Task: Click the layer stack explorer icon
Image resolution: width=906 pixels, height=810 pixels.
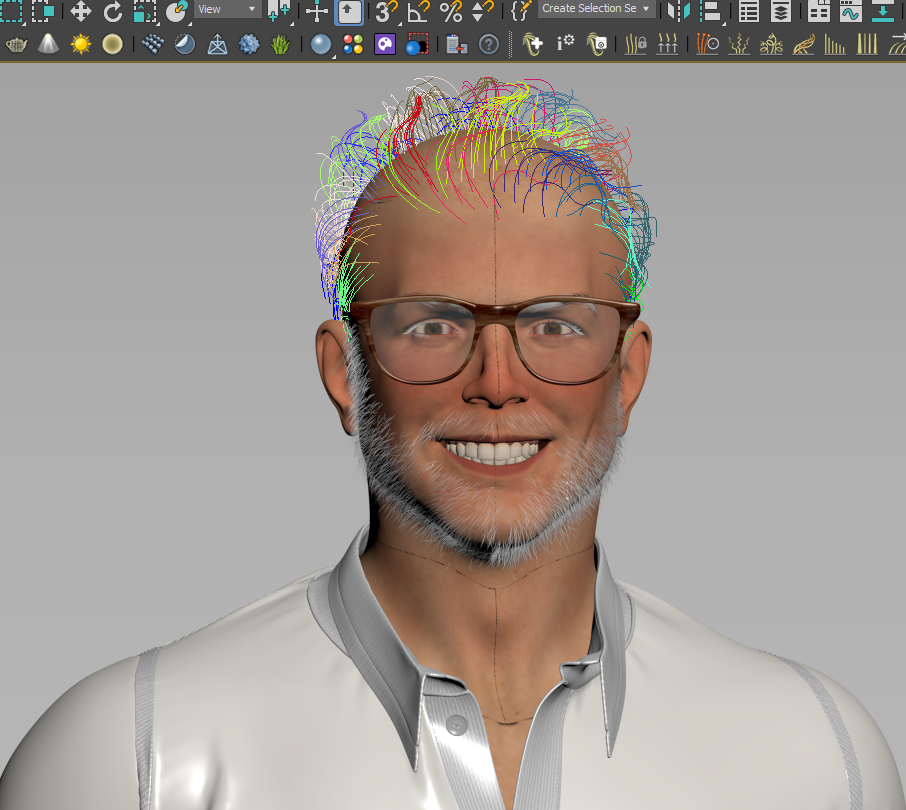Action: pos(781,12)
